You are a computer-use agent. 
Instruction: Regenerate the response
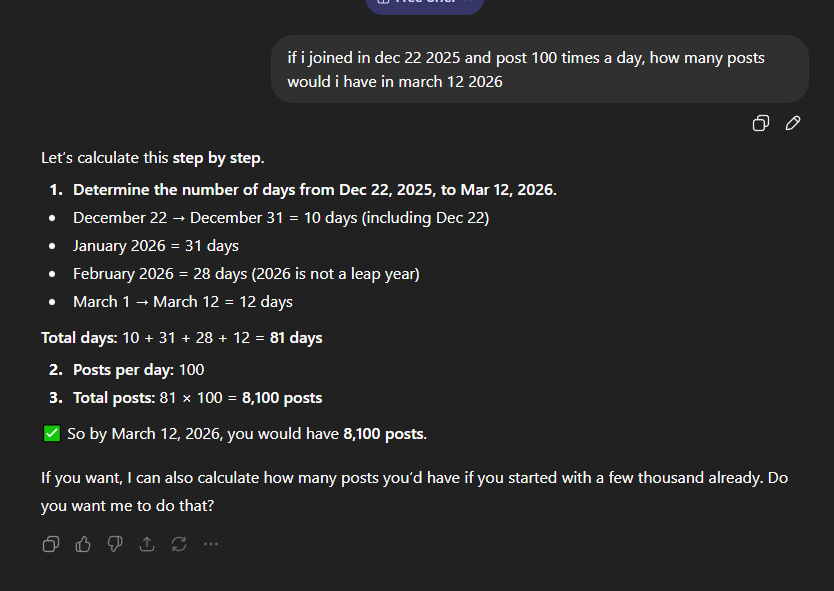(x=179, y=544)
